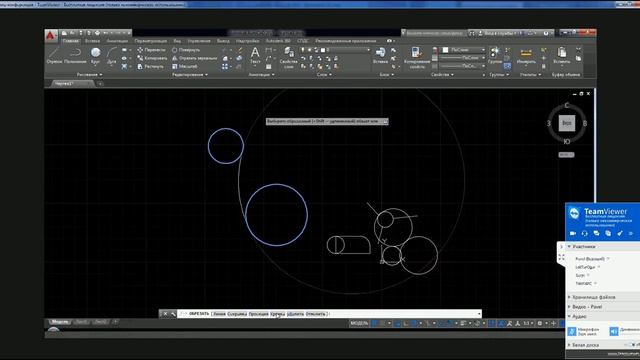This screenshot has width=640, height=360.
Task: Select the Отрезок (Line) tool
Action: coord(54,56)
